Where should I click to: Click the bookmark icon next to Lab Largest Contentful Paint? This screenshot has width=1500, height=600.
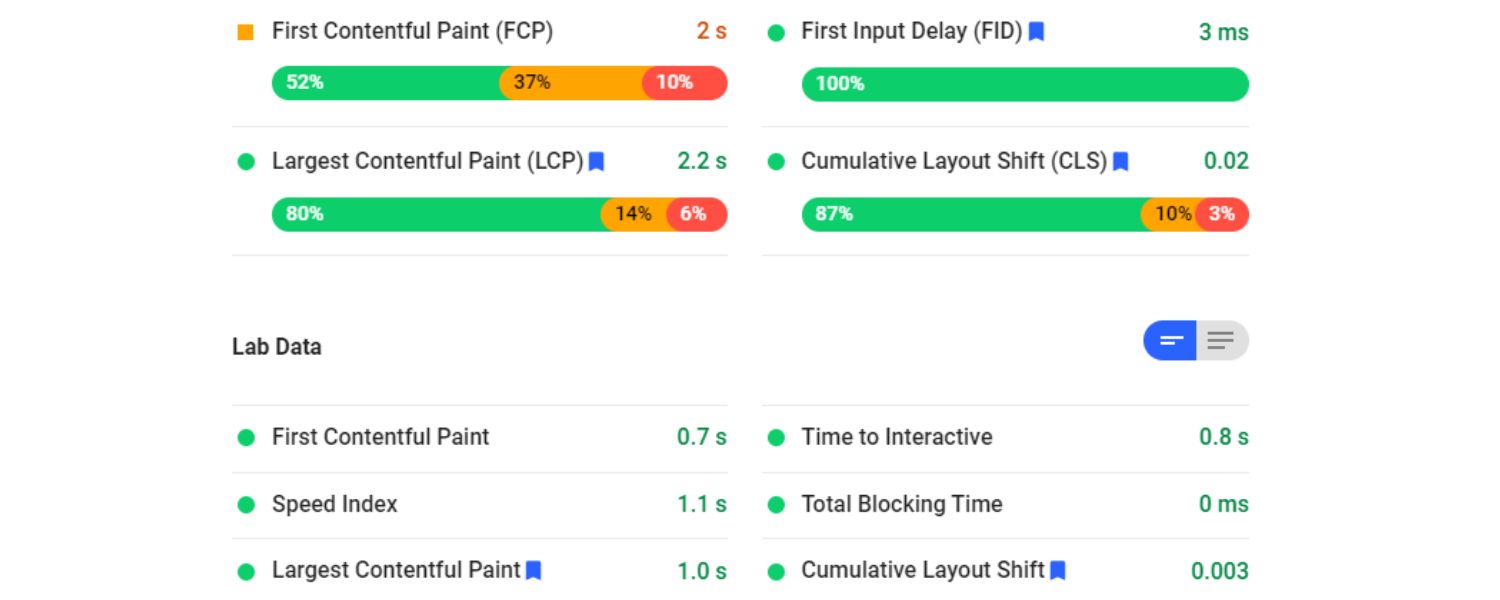click(x=533, y=570)
